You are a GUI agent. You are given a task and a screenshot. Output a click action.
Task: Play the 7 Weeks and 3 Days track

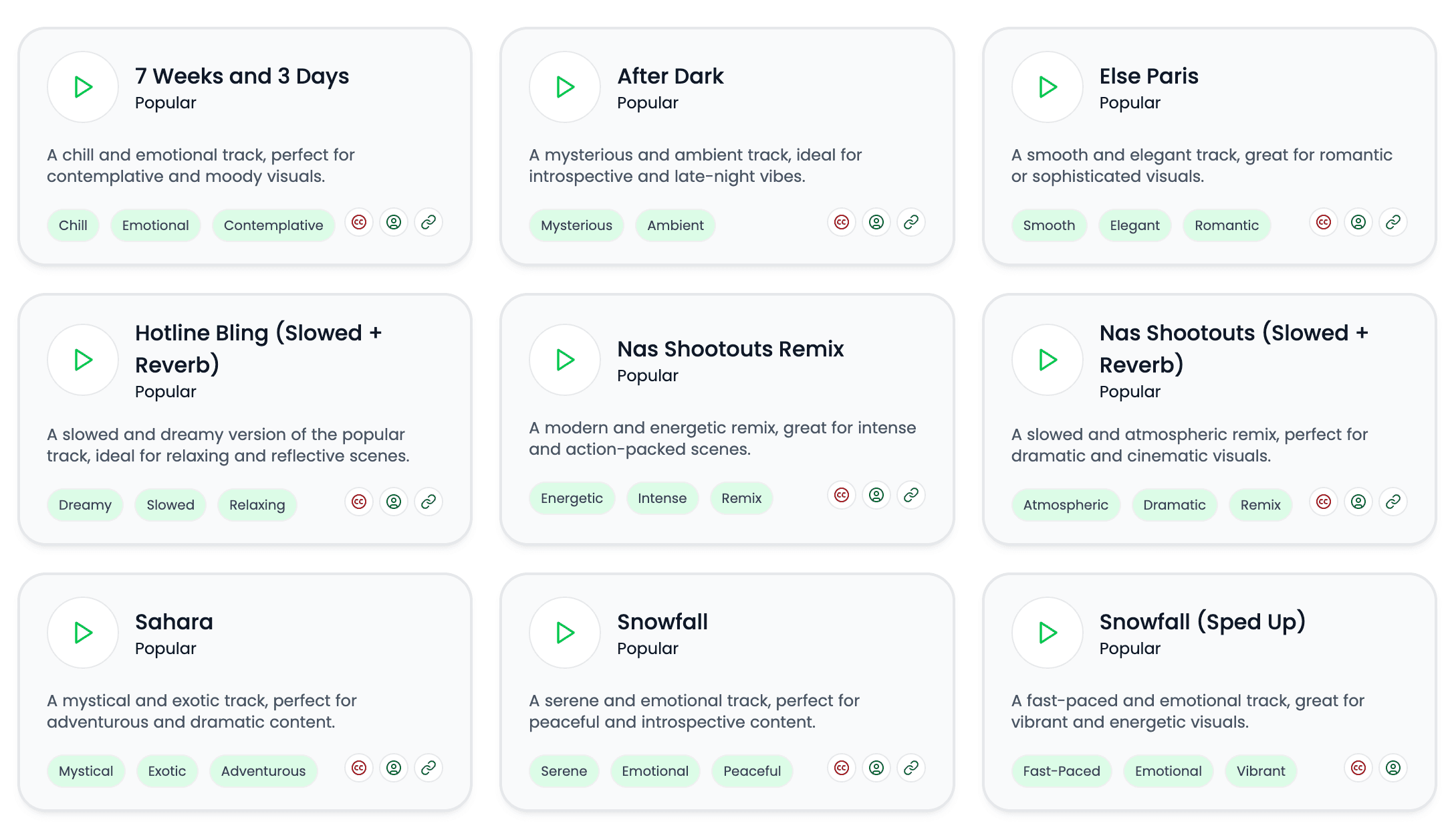click(83, 87)
